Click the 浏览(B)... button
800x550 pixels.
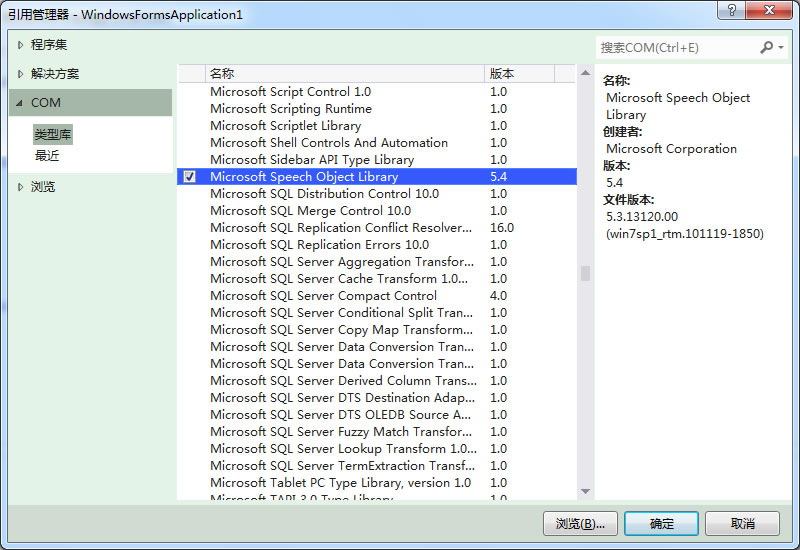tap(580, 523)
